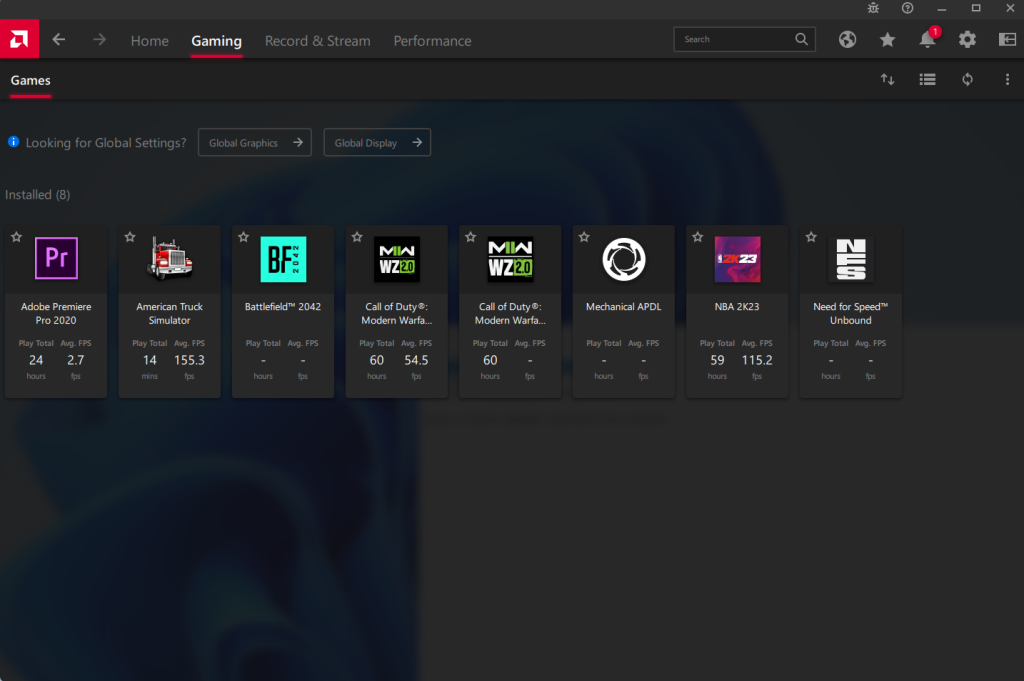1024x681 pixels.
Task: Open the notifications bell
Action: pyautogui.click(x=928, y=39)
